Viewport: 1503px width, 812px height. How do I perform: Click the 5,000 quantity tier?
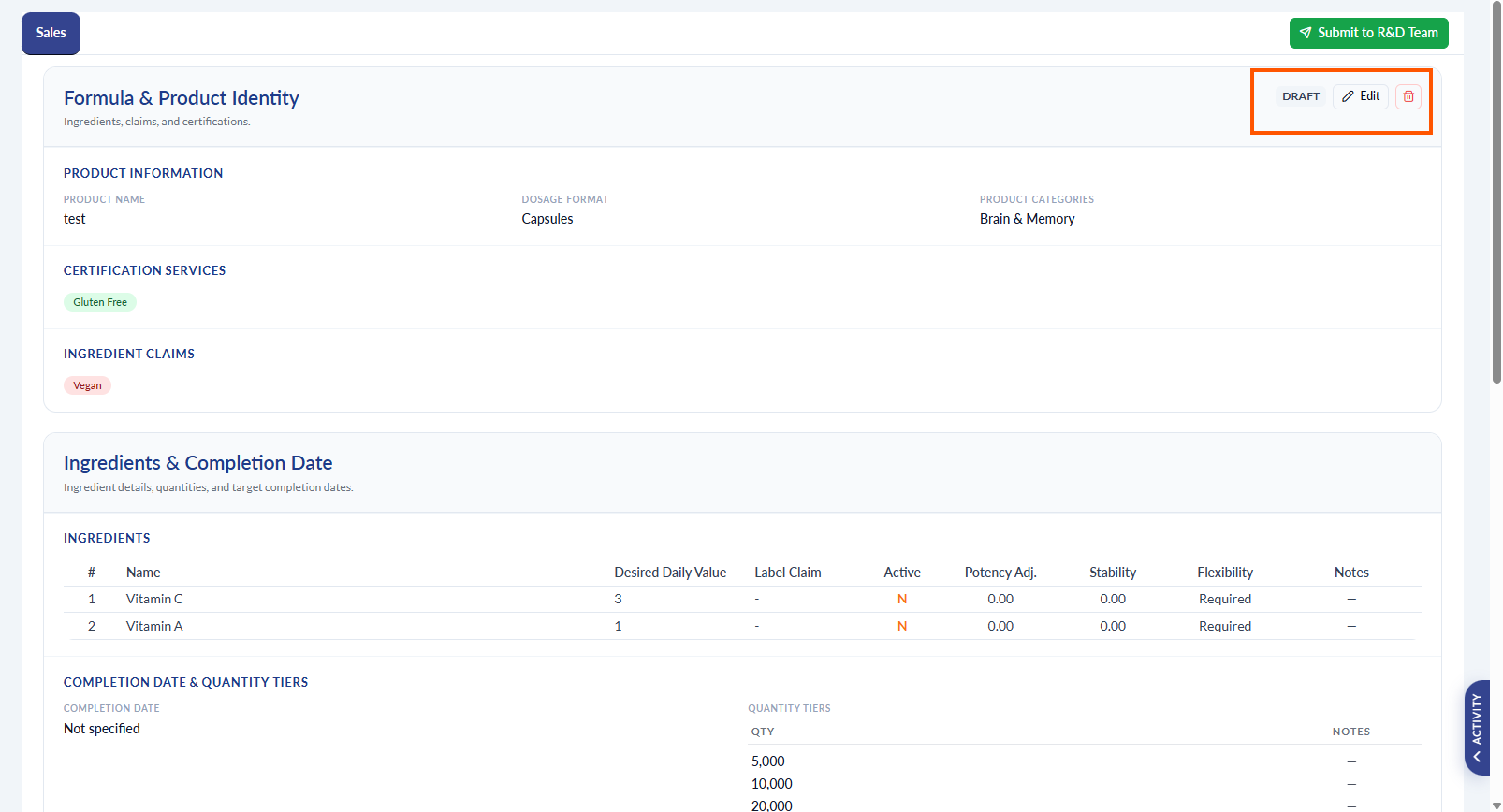[x=767, y=761]
